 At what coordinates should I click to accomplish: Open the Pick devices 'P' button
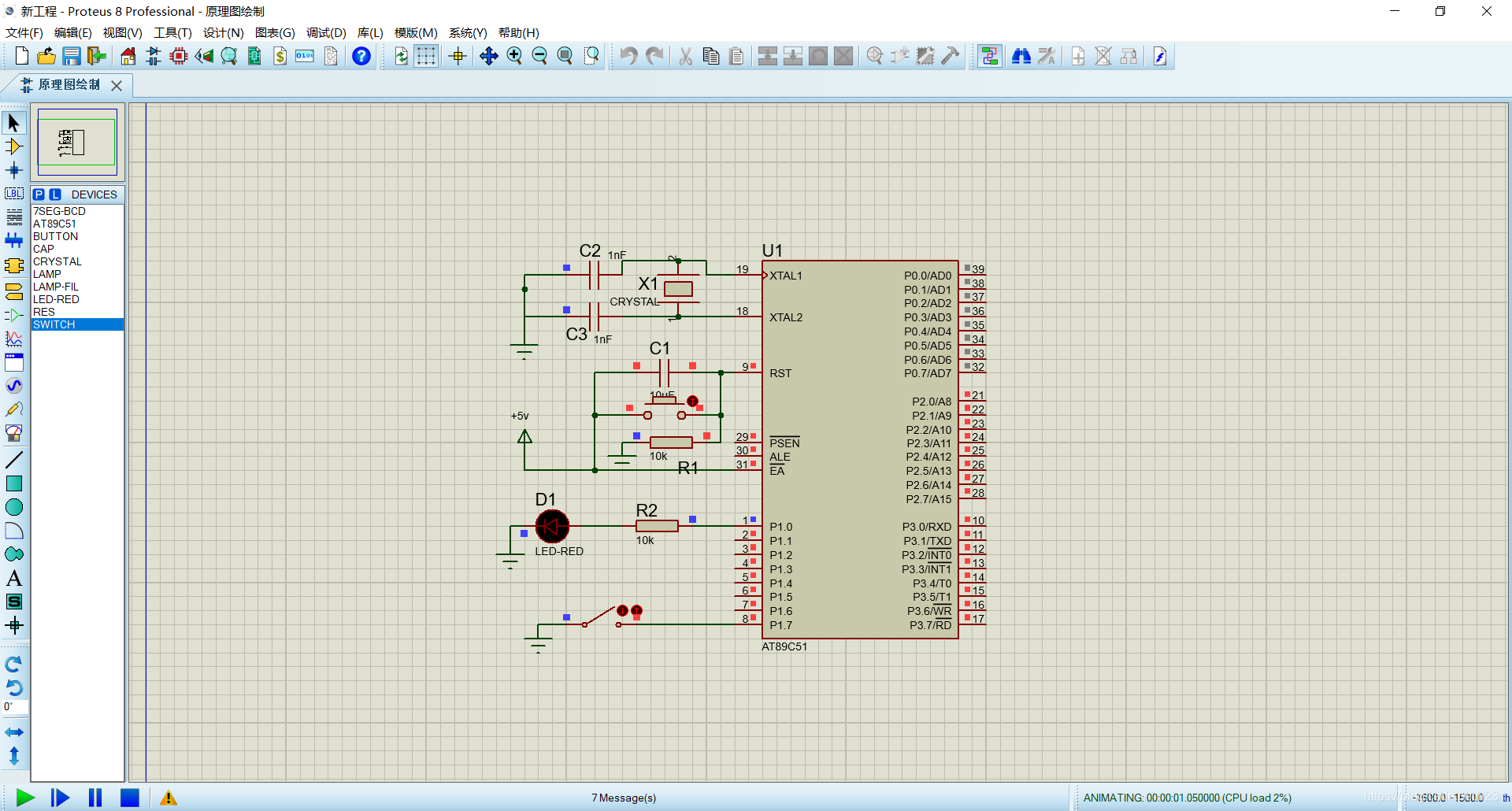(x=39, y=194)
